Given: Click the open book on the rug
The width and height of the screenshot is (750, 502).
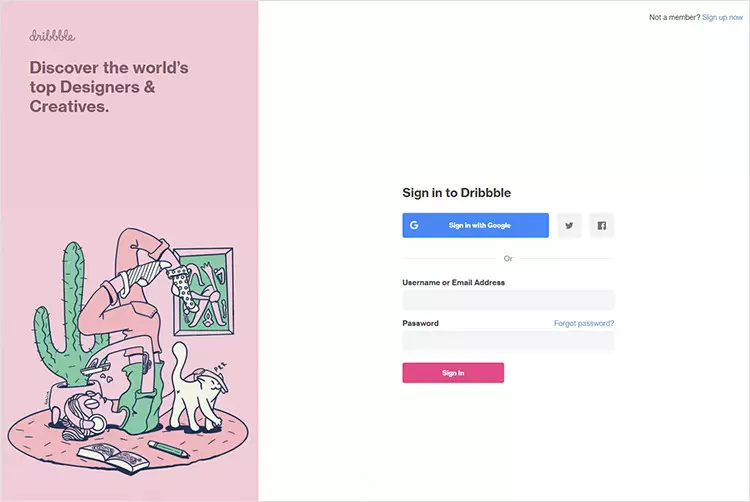Looking at the screenshot, I should pyautogui.click(x=113, y=458).
